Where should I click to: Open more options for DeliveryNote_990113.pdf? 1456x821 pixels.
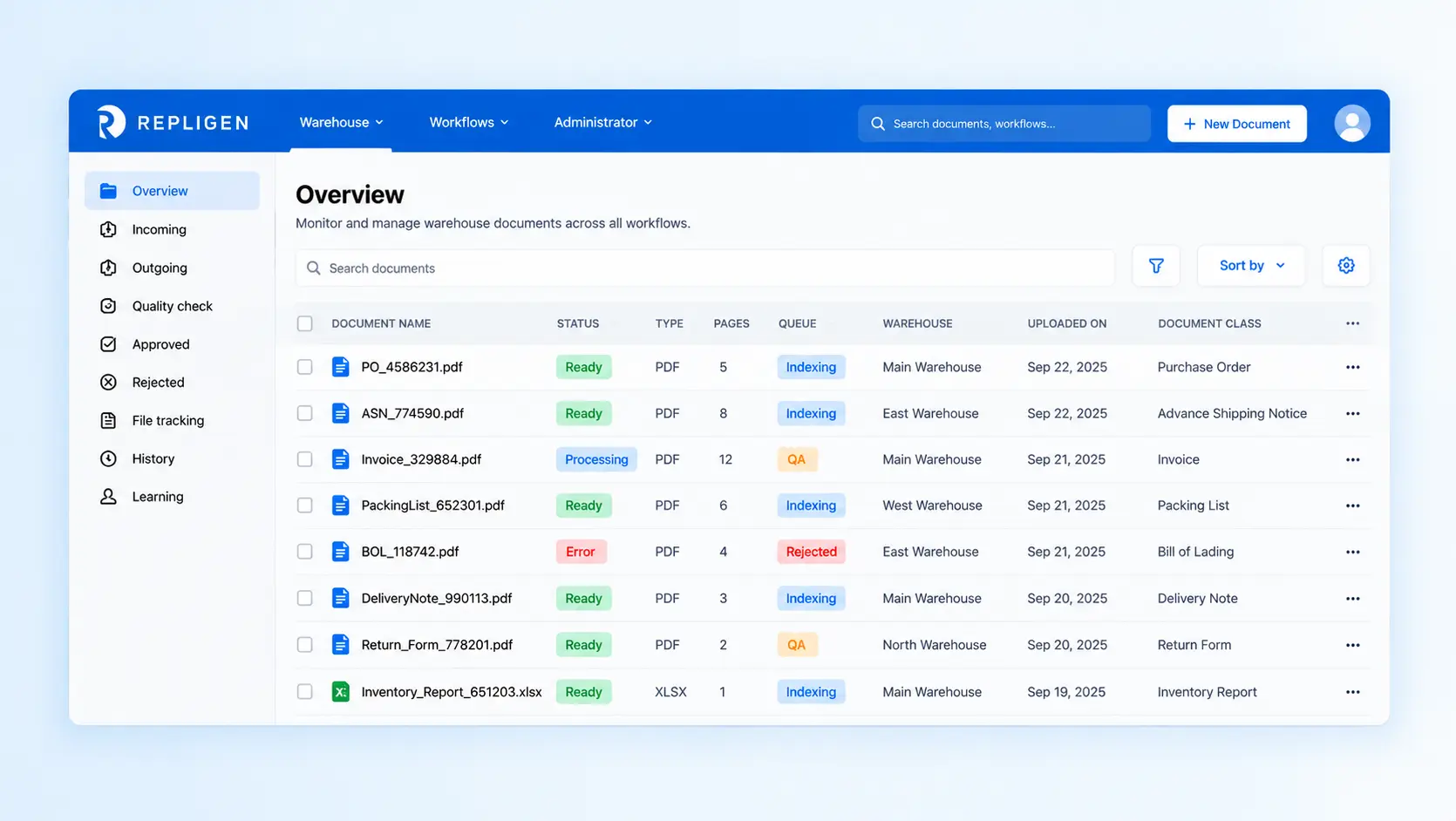pyautogui.click(x=1352, y=599)
